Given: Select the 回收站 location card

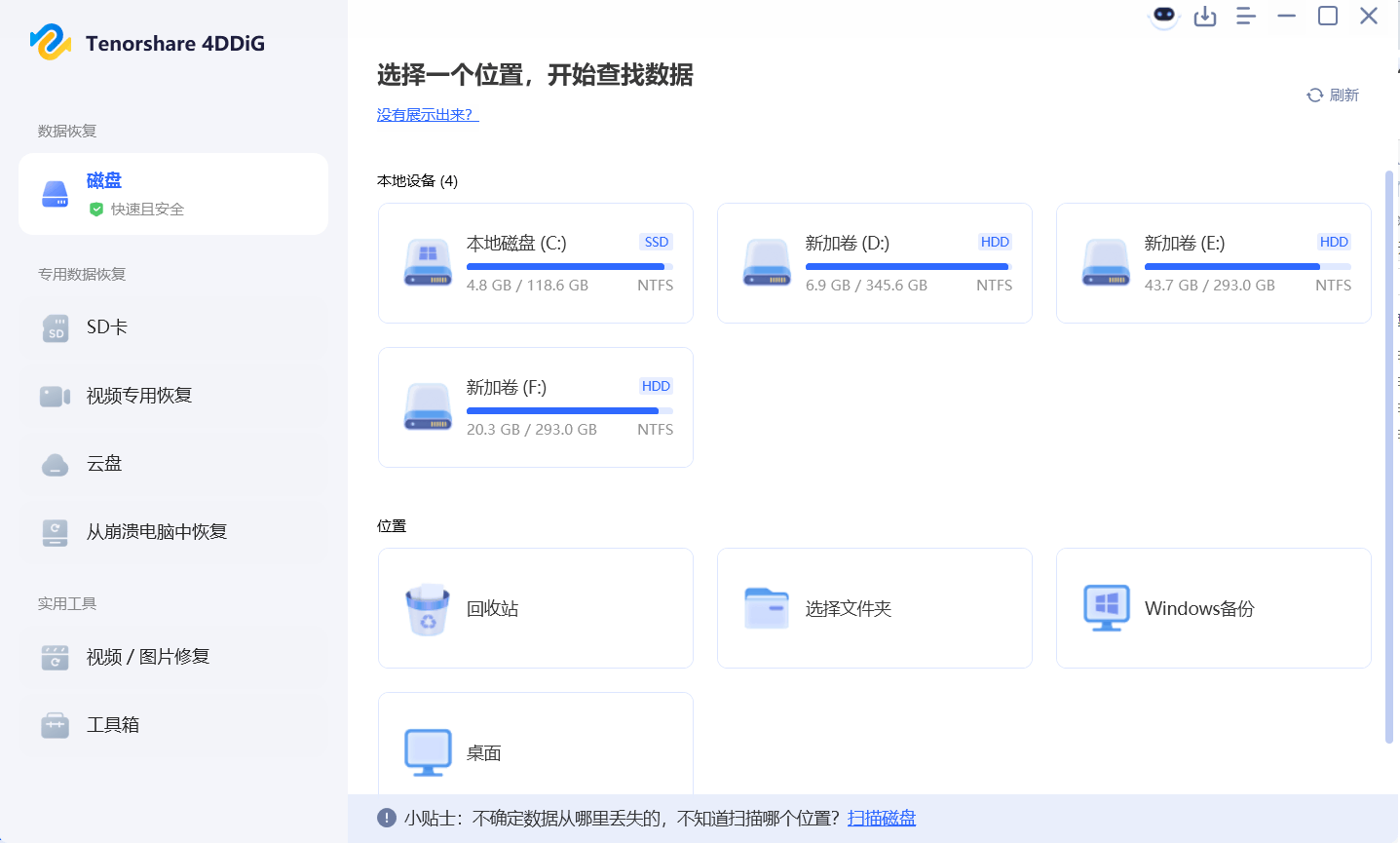Looking at the screenshot, I should [536, 608].
